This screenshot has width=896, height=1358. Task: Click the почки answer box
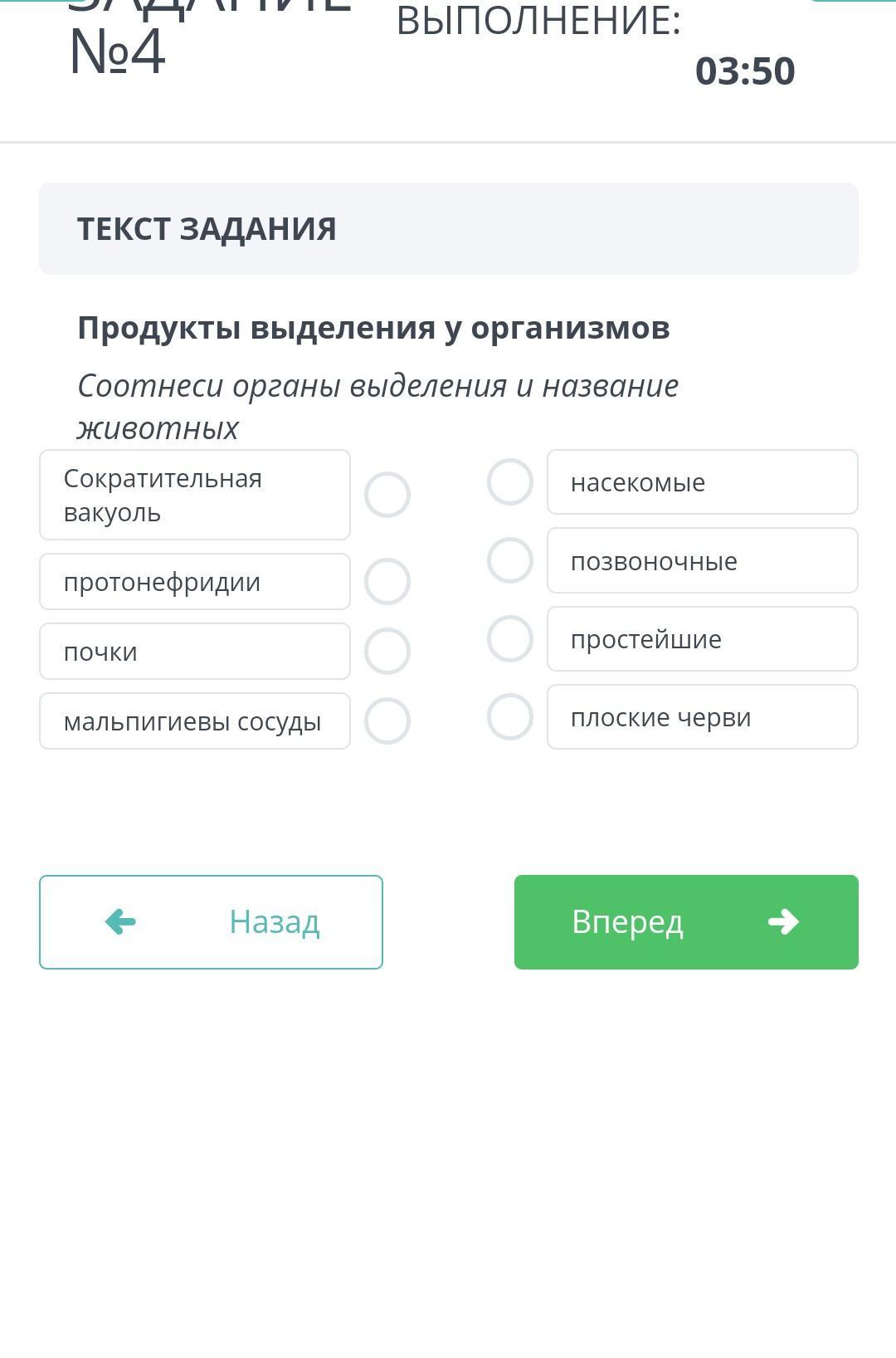click(x=195, y=652)
